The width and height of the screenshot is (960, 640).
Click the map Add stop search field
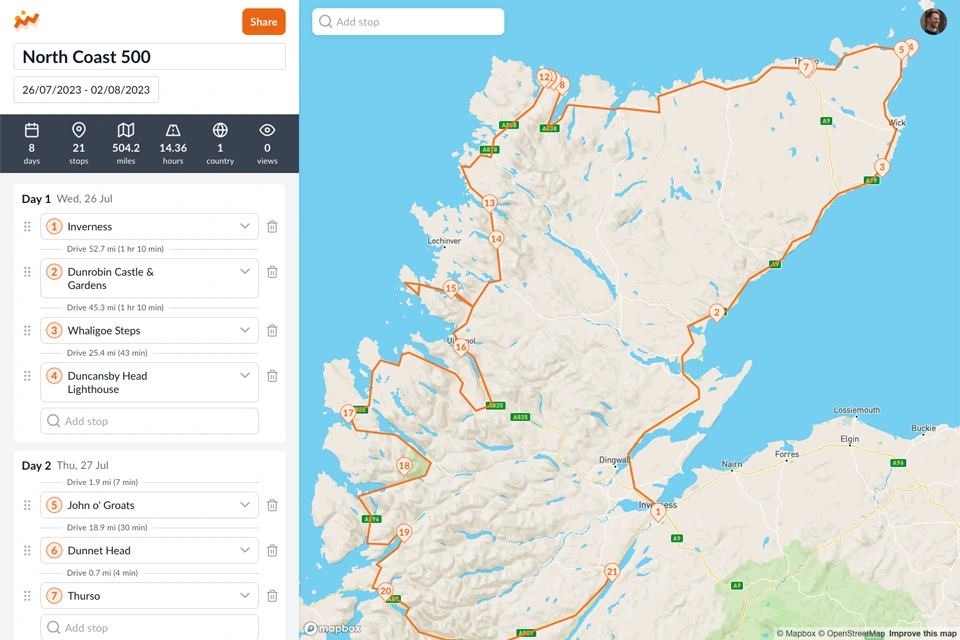408,22
